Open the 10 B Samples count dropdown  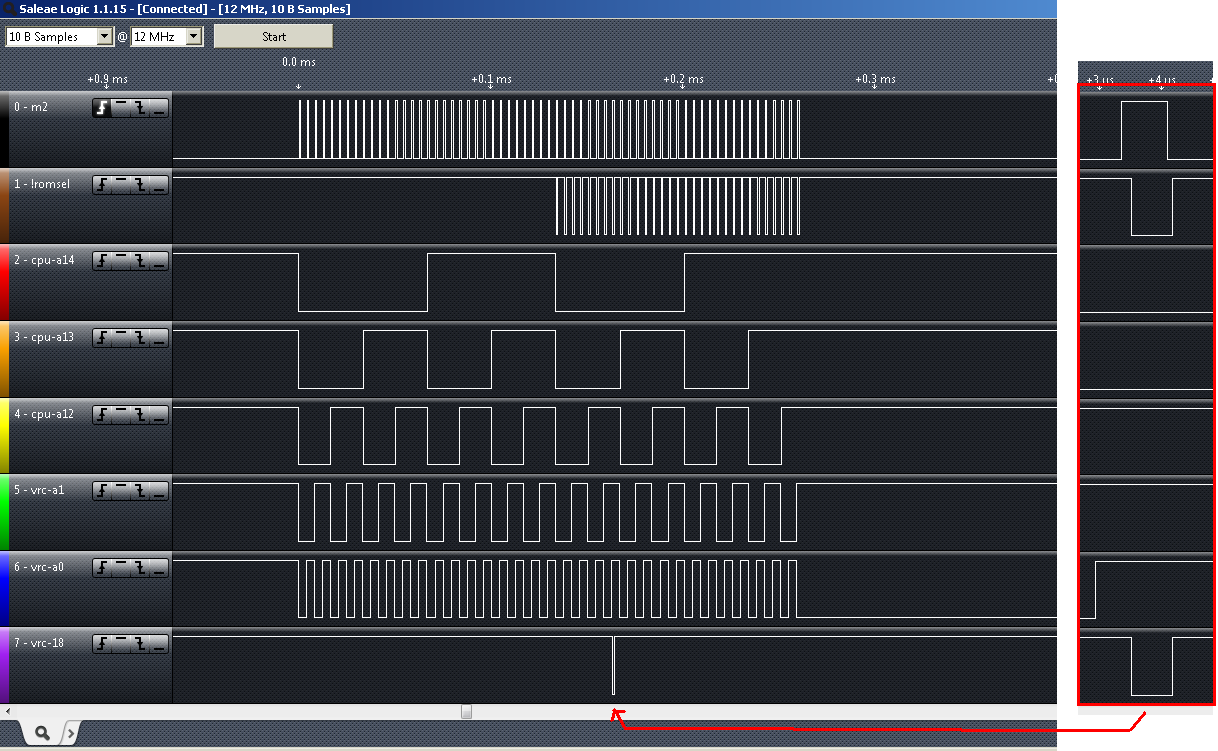[105, 37]
